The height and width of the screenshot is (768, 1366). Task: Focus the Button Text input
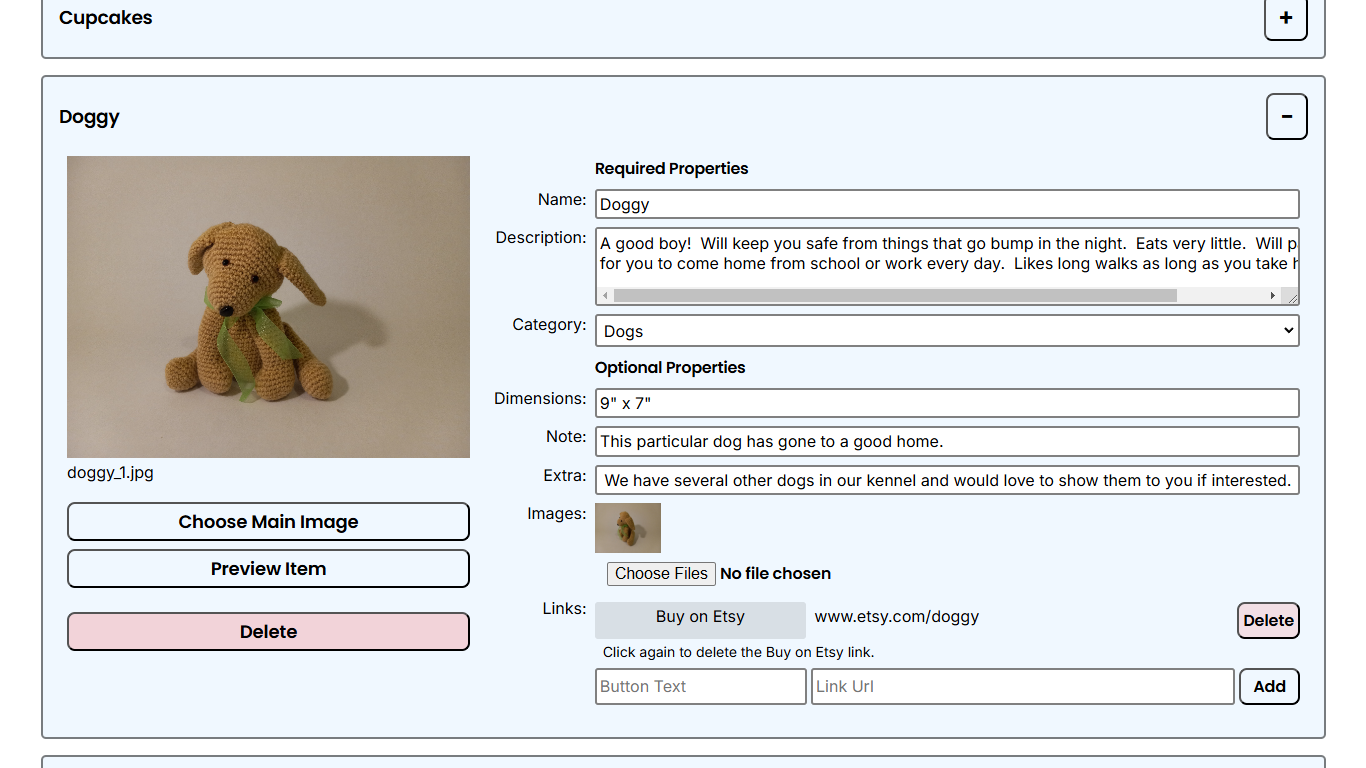(x=700, y=687)
